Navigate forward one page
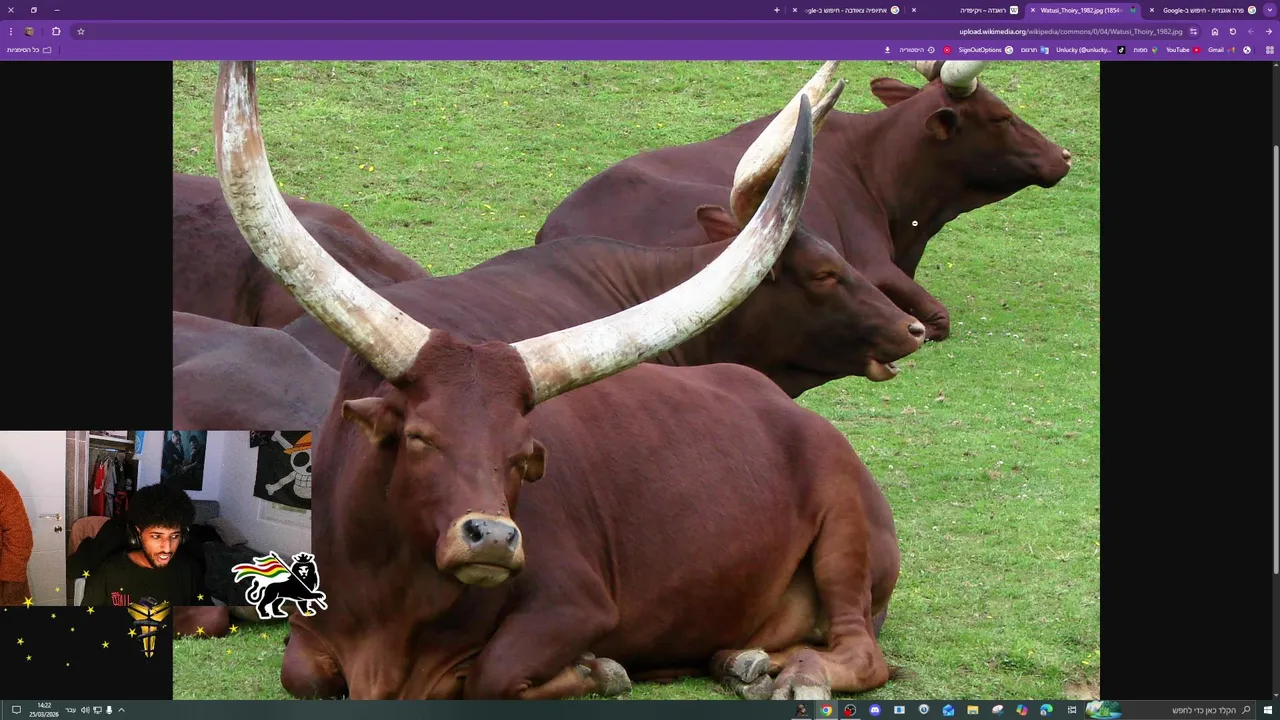 click(1251, 31)
